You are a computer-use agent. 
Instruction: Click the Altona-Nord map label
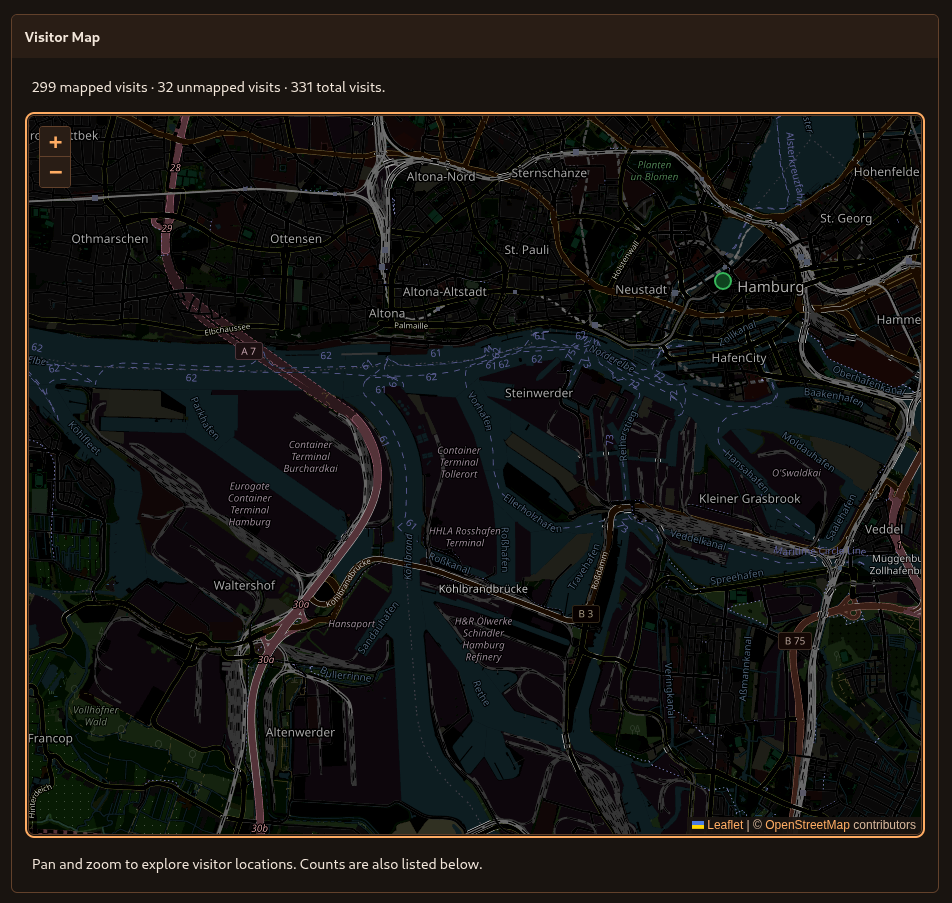tap(441, 177)
